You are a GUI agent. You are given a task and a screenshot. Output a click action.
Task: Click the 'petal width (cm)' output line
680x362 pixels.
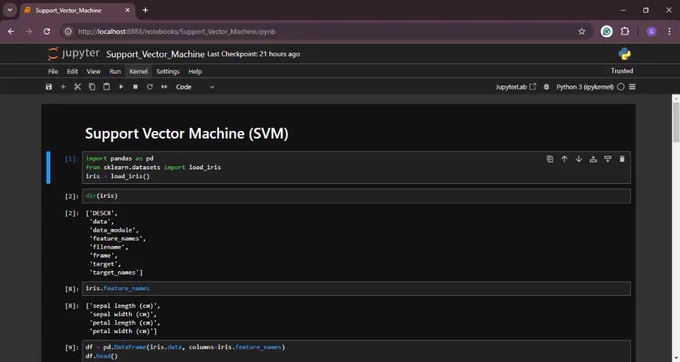(x=123, y=331)
